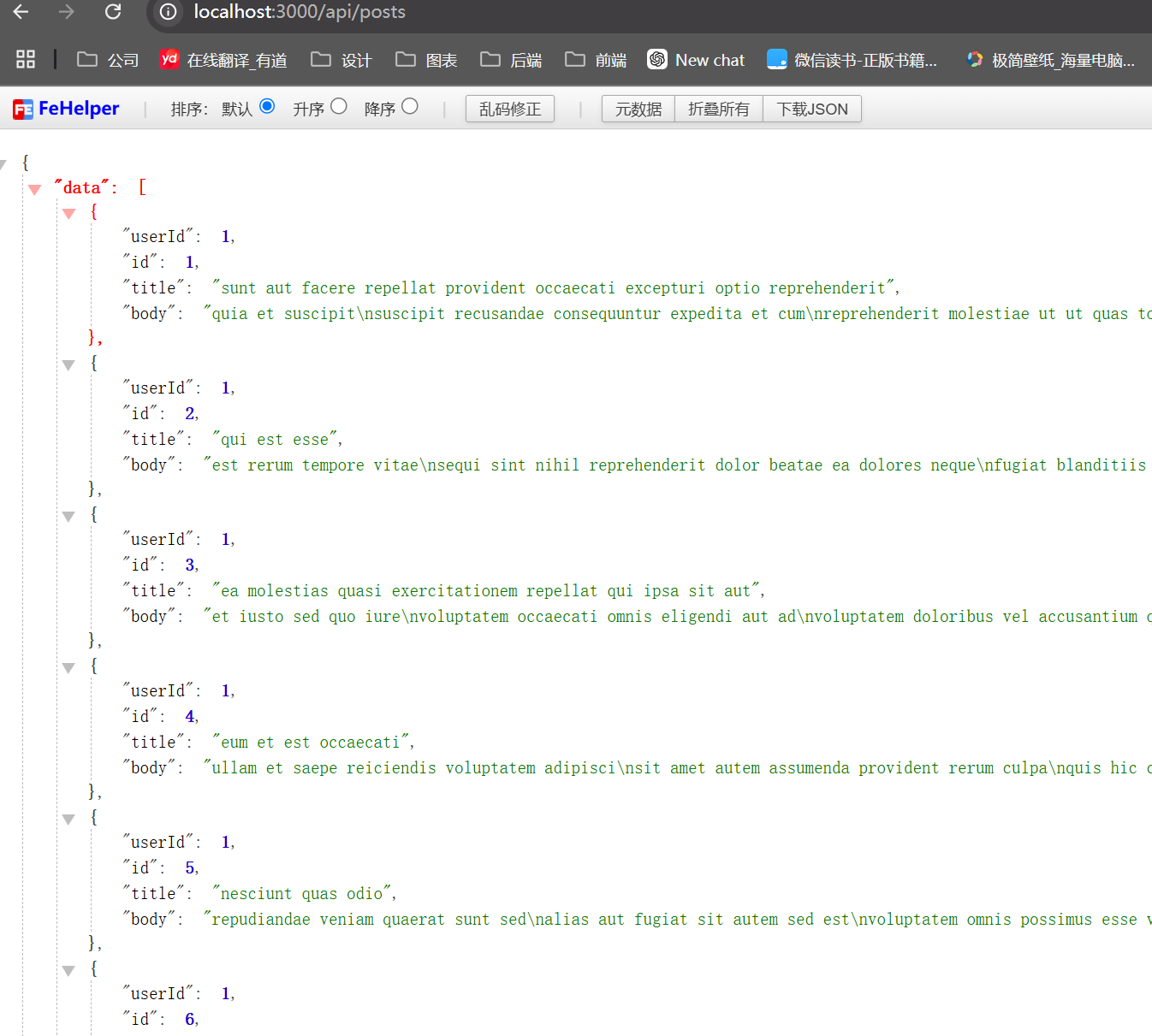Click body text starting "quia et suscipit"

[x=678, y=314]
